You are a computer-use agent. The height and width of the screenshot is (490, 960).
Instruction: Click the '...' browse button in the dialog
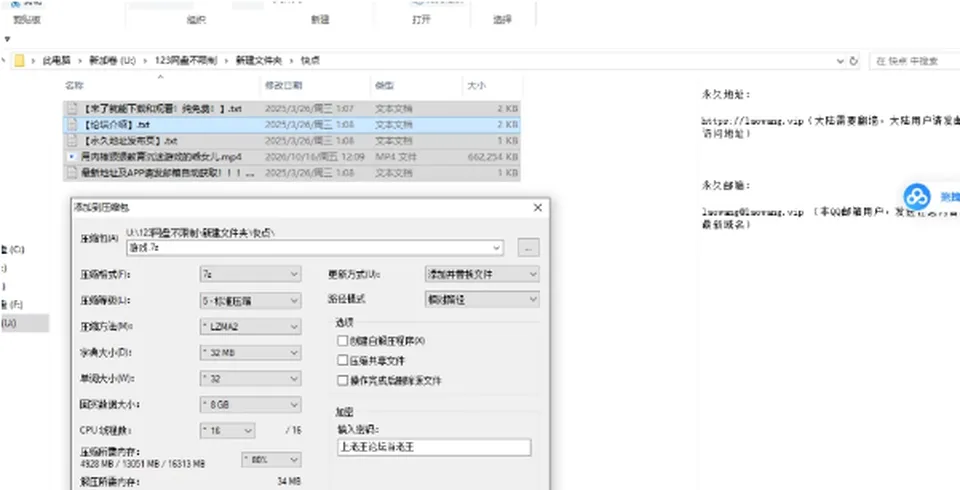[528, 247]
